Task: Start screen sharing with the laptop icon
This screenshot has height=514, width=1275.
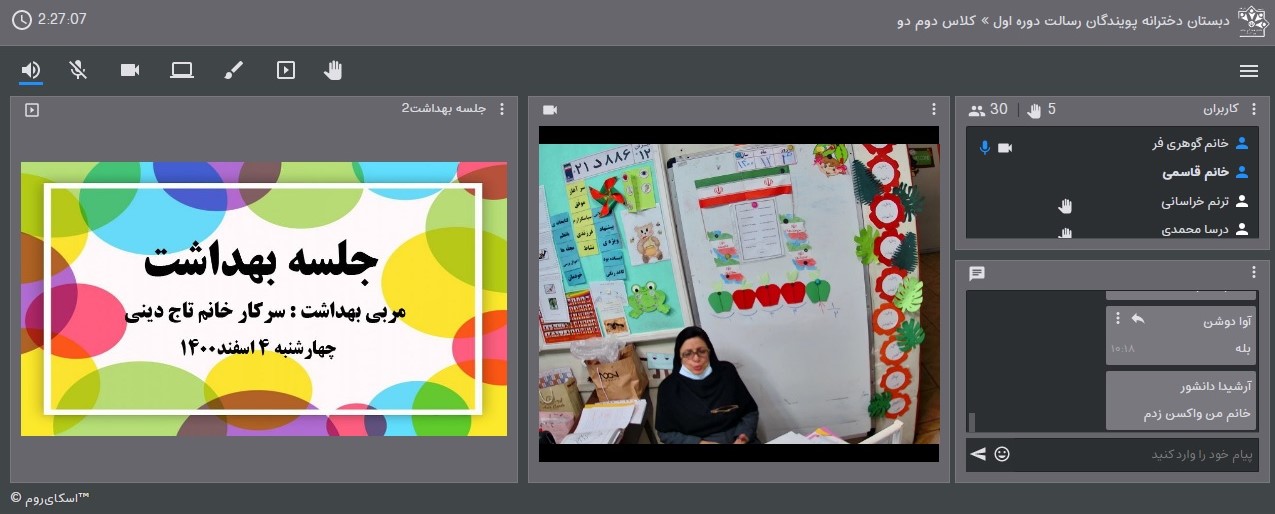Action: tap(181, 70)
